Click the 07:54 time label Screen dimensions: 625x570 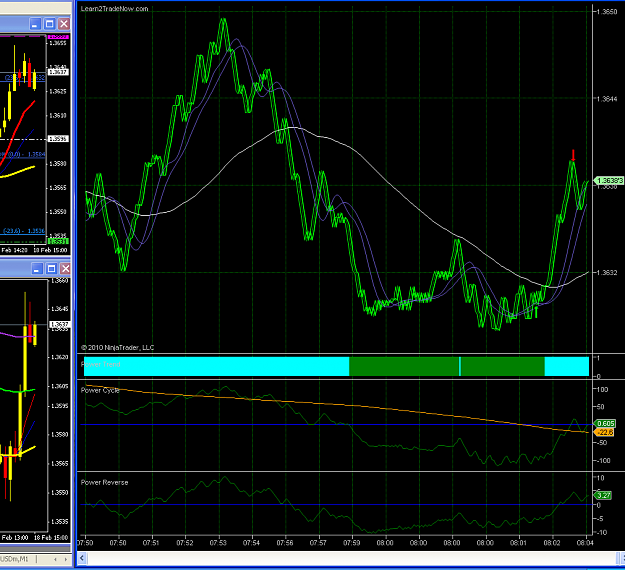(x=252, y=543)
